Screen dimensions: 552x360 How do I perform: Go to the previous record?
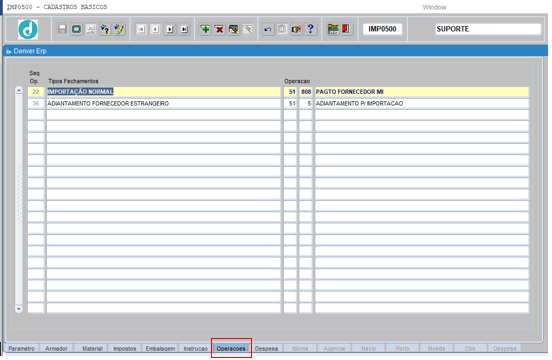pos(155,29)
